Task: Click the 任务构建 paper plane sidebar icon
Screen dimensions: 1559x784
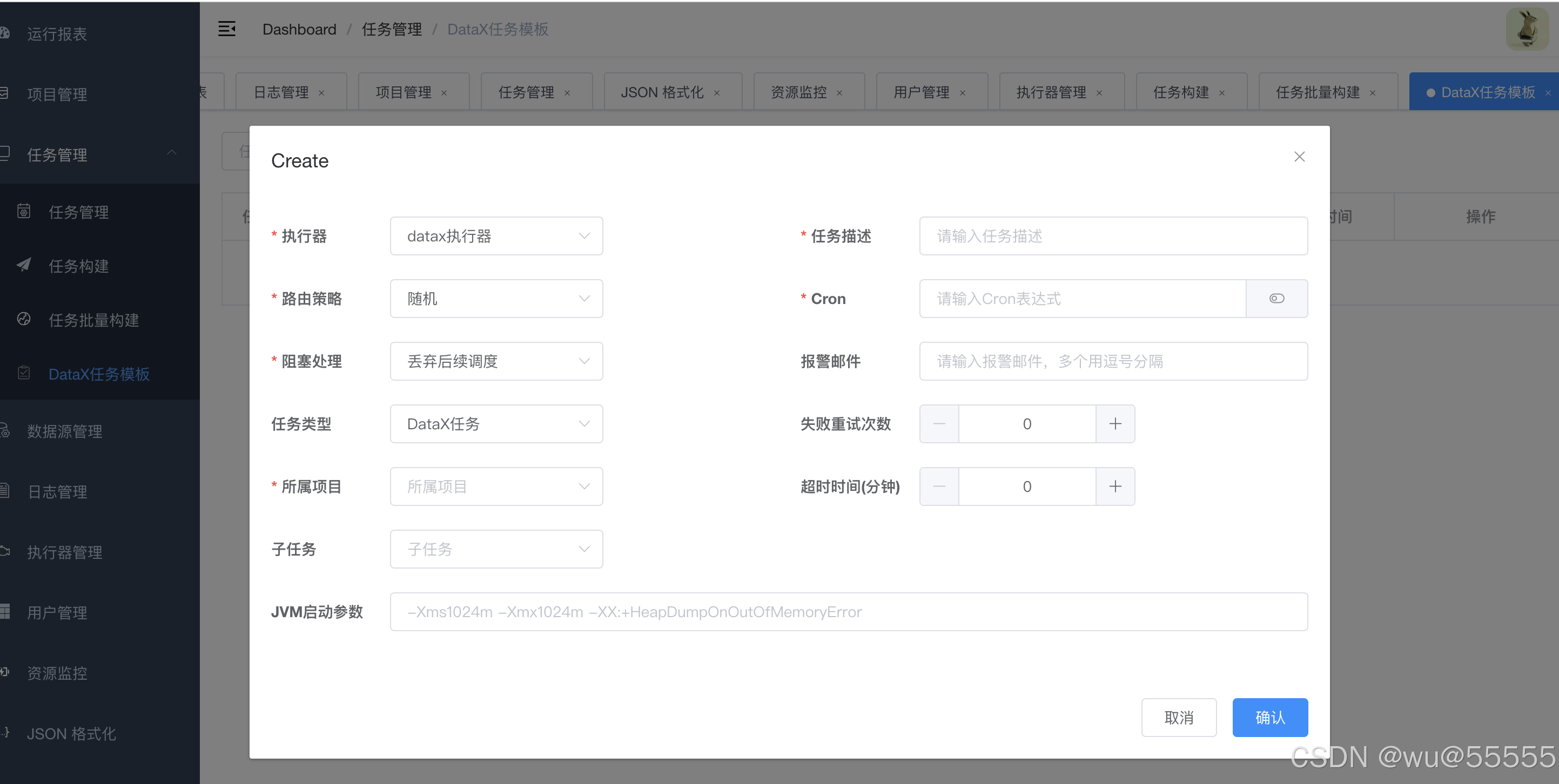Action: coord(24,265)
